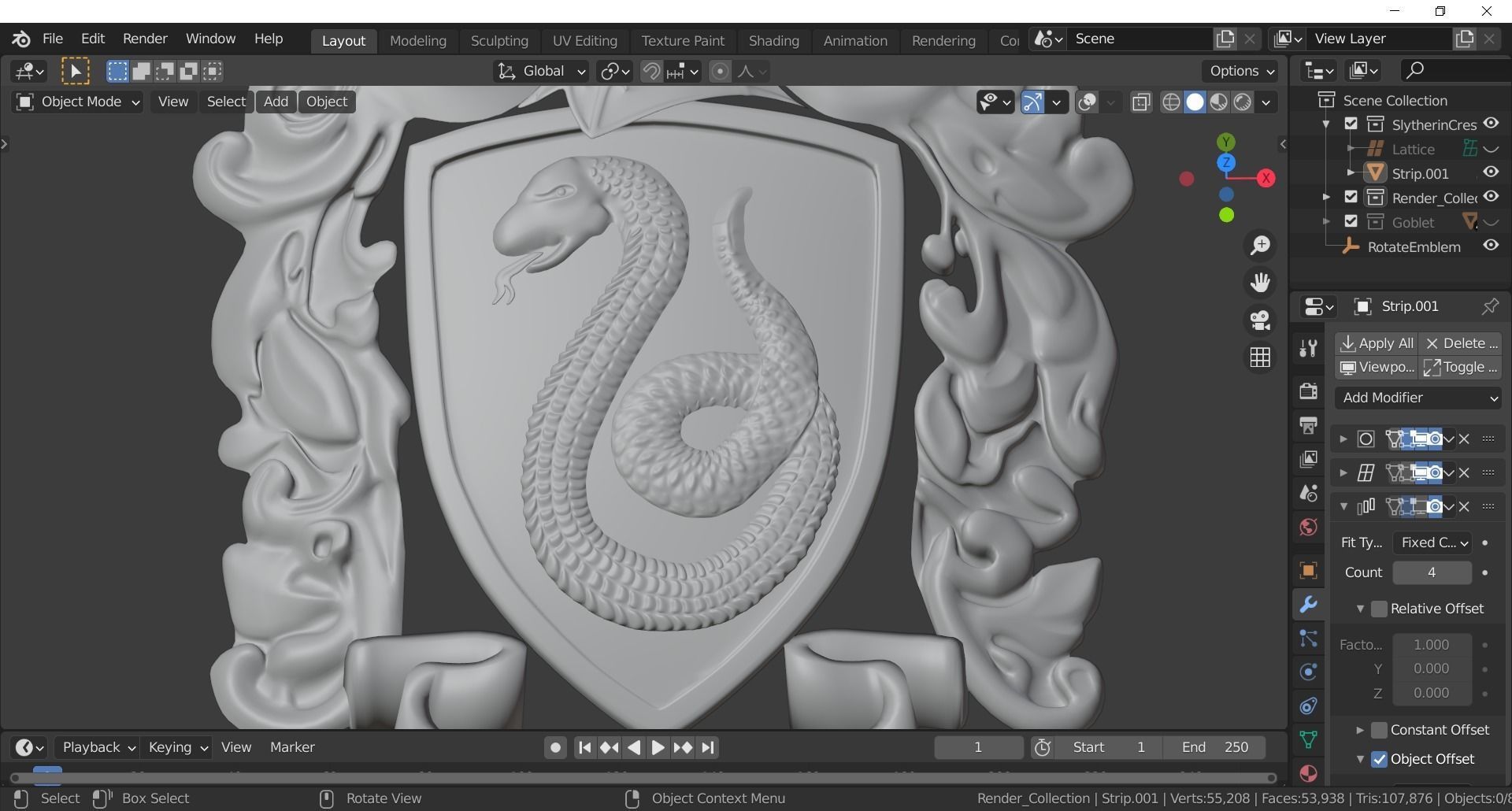Open the Object Data properties tab

pos(1308,739)
